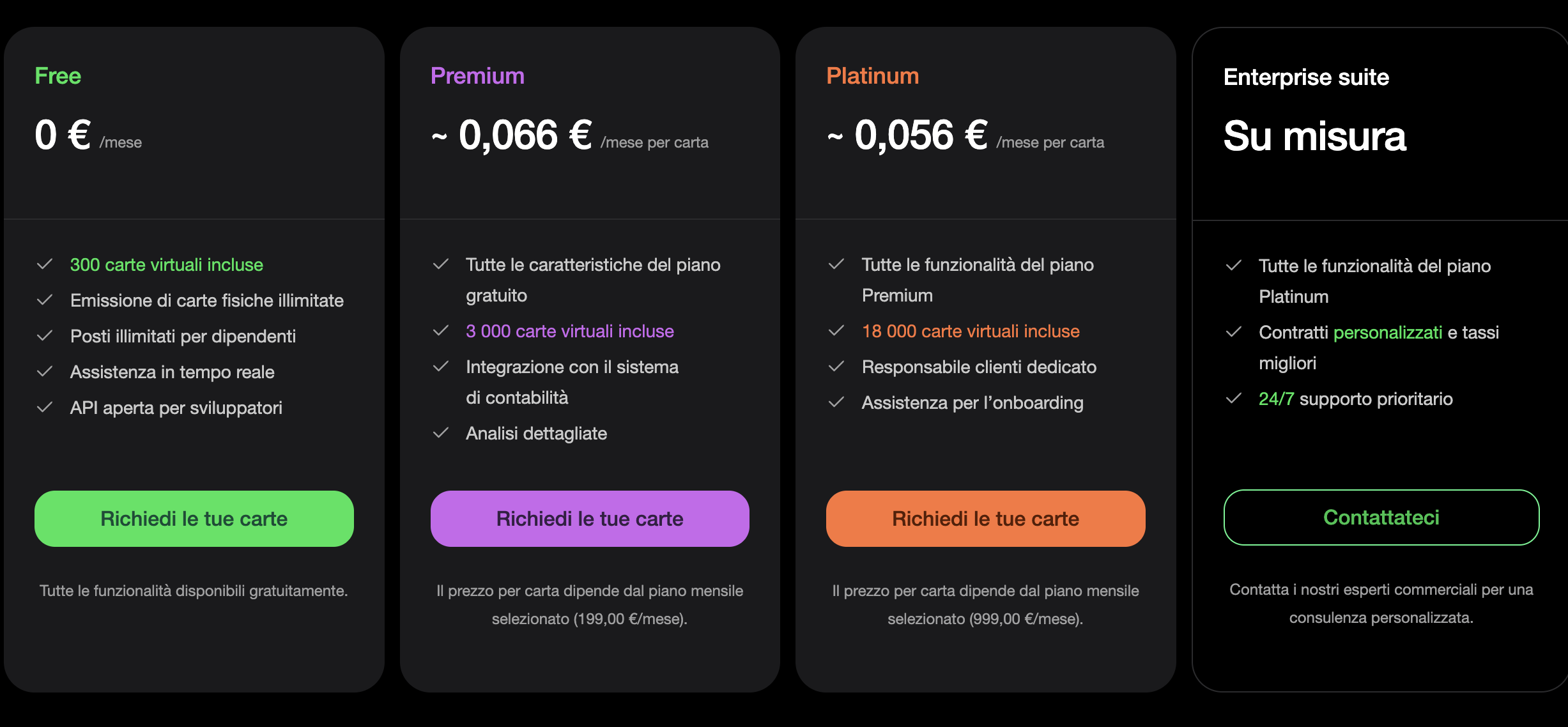Click the Platinum plan heading
The height and width of the screenshot is (727, 1568).
[872, 76]
